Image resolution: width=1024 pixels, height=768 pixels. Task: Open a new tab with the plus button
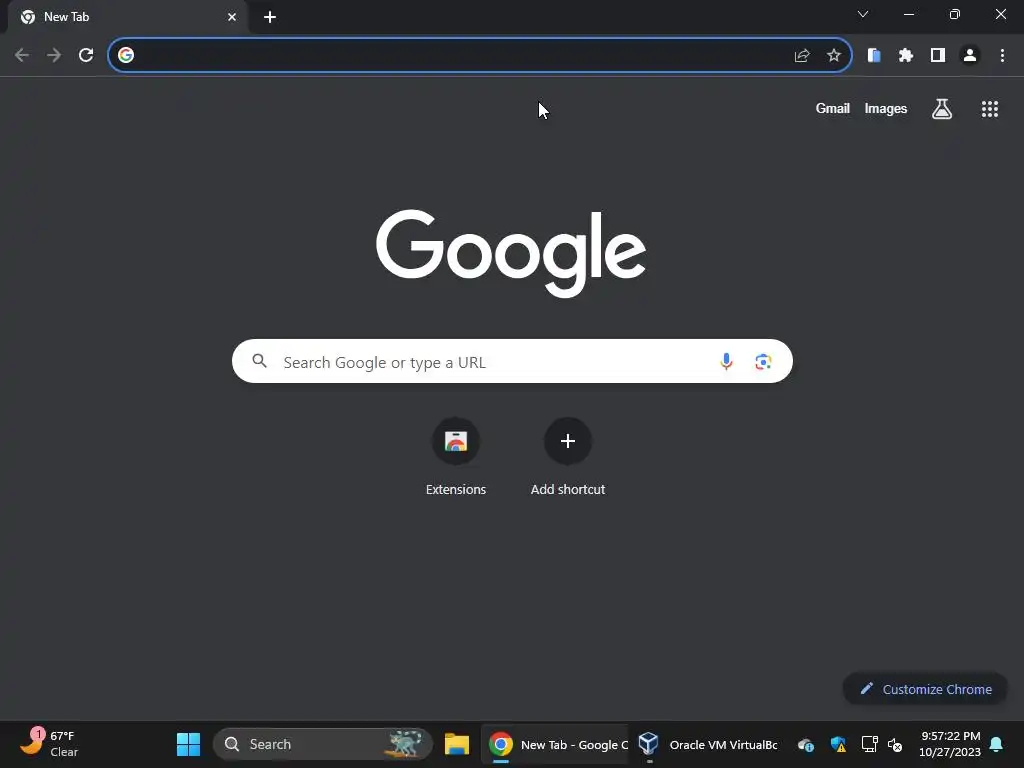(270, 17)
